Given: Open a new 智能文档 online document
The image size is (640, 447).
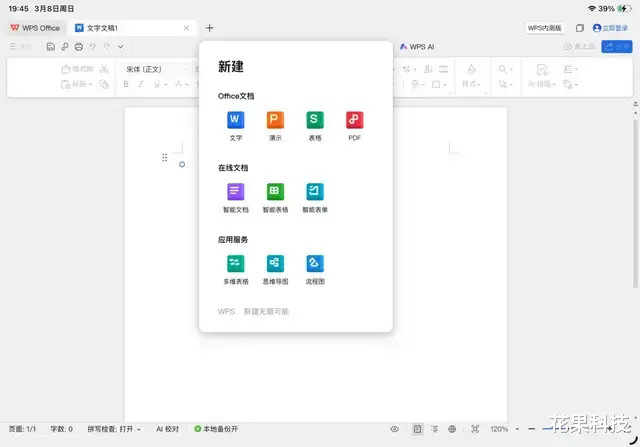Looking at the screenshot, I should click(x=235, y=192).
